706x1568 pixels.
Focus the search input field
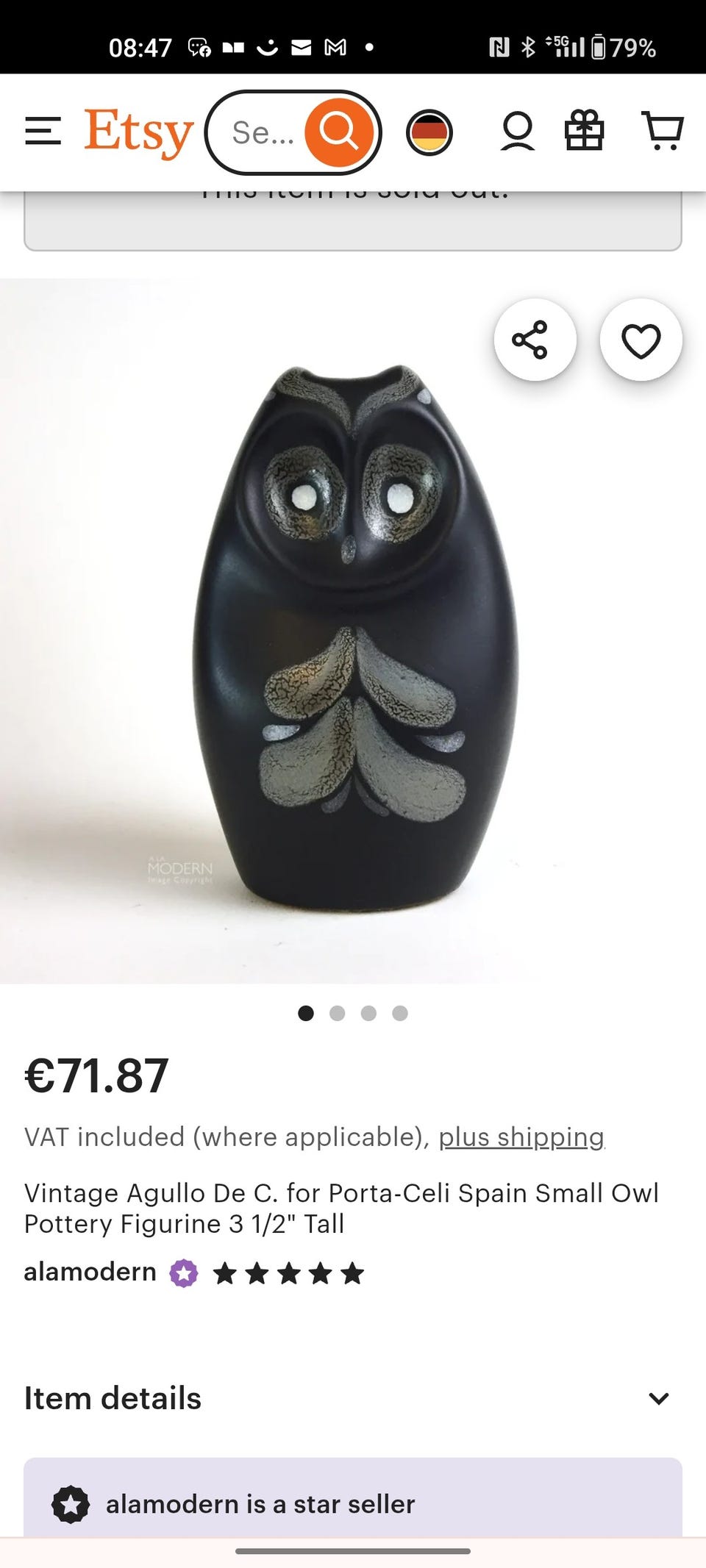pos(262,133)
